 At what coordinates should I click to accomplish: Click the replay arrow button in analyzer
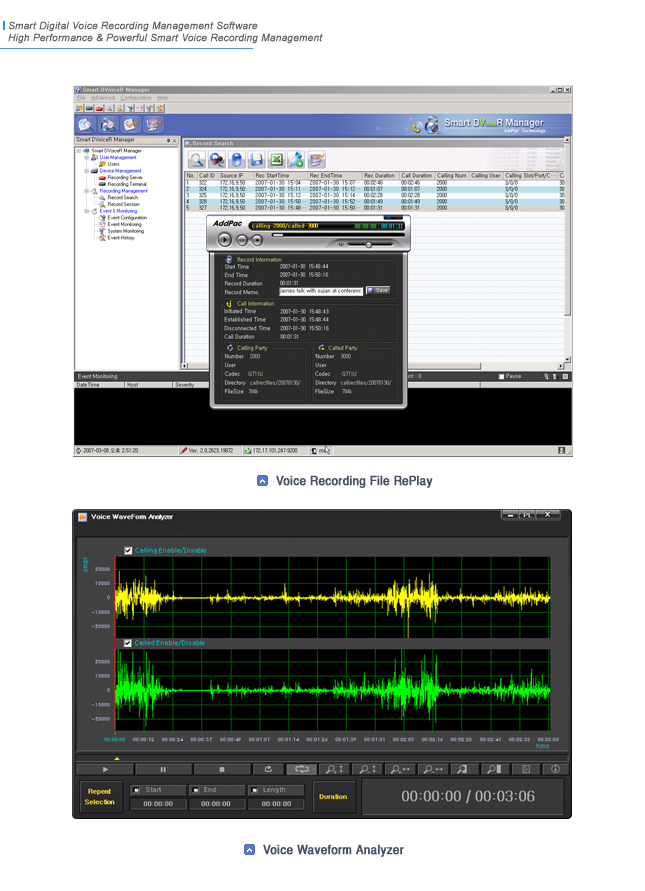(268, 769)
